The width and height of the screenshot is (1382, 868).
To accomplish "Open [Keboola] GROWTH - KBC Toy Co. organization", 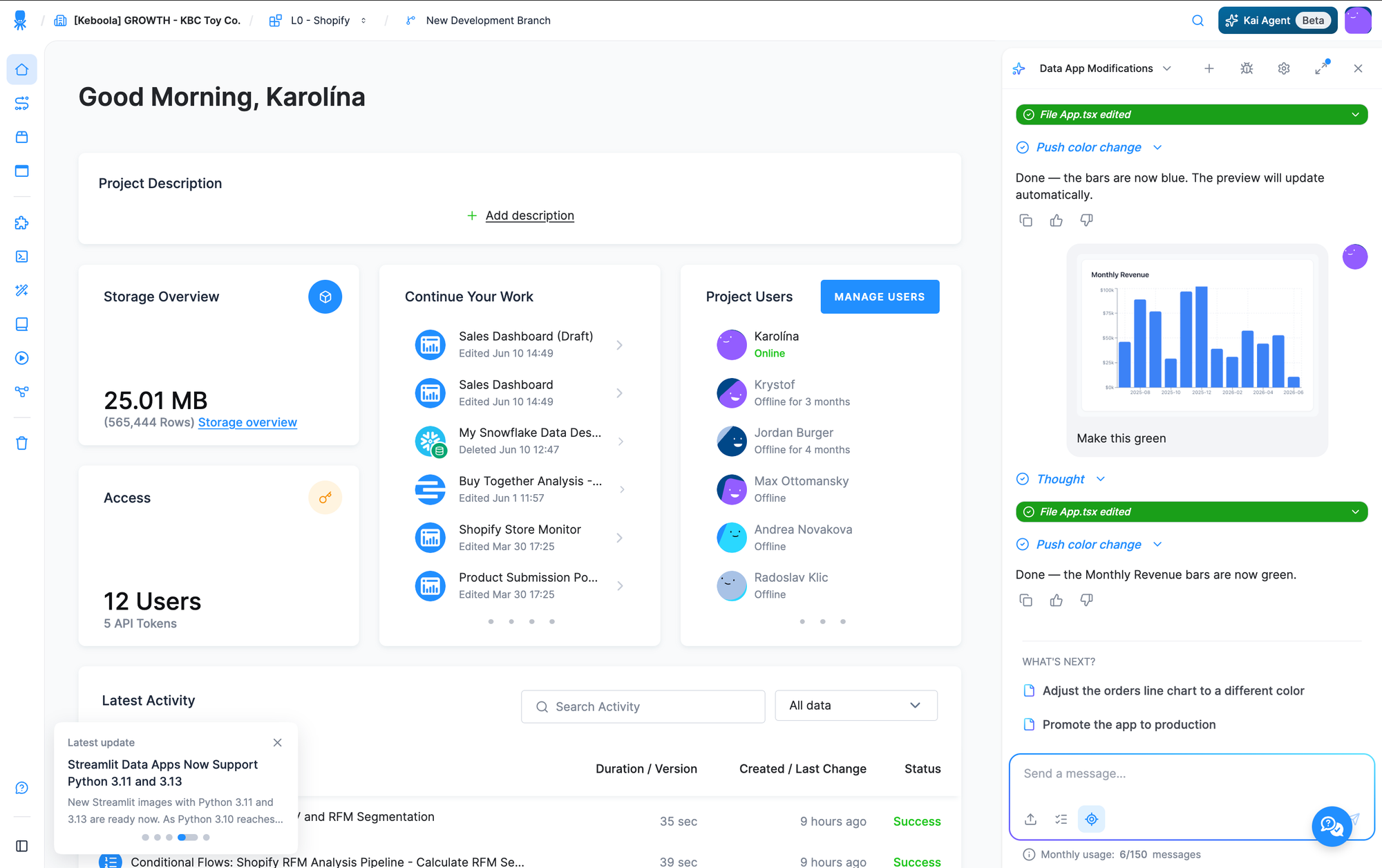I will pos(148,21).
